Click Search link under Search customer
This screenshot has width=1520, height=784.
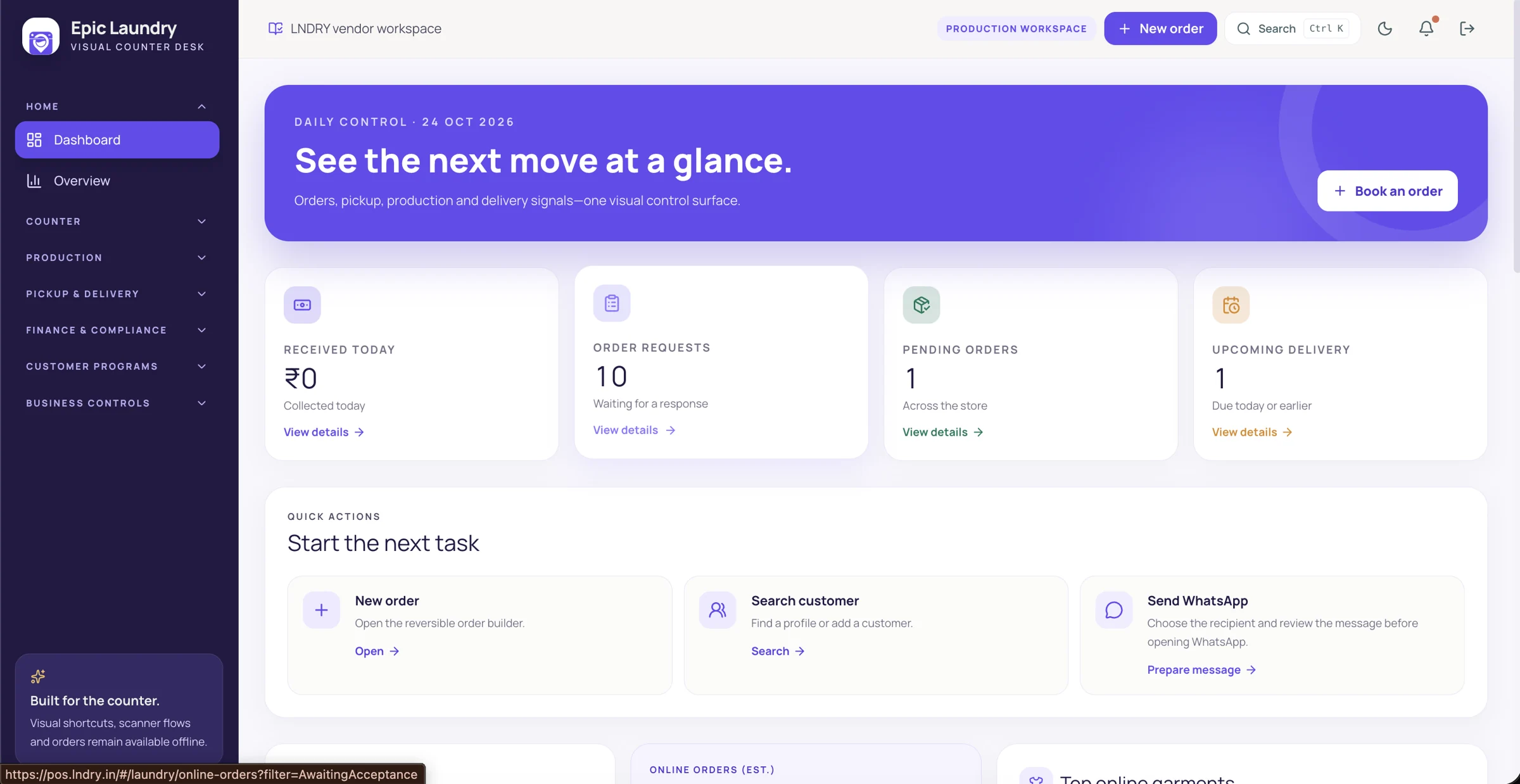(778, 651)
